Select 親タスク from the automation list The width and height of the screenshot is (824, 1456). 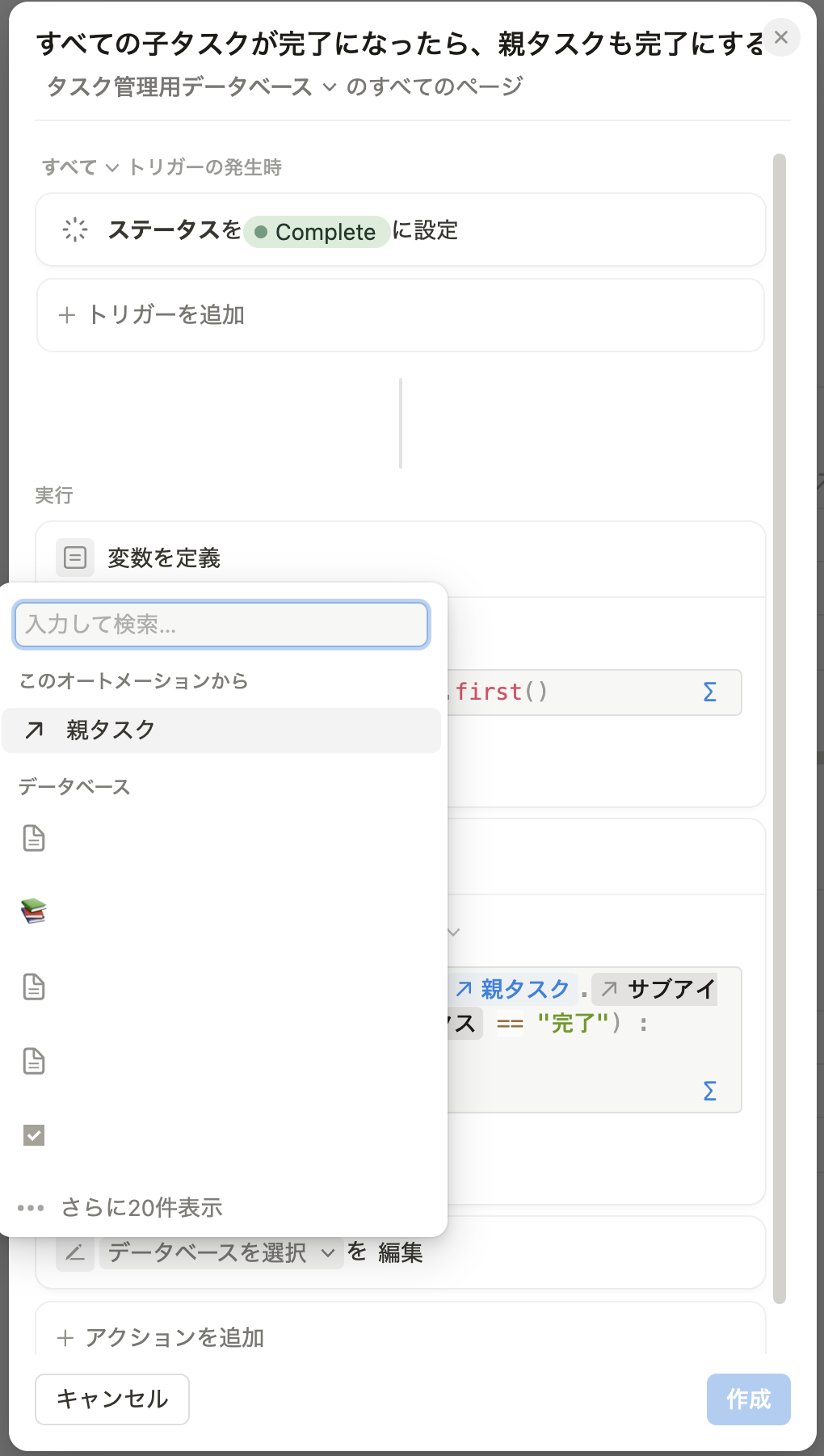point(221,730)
